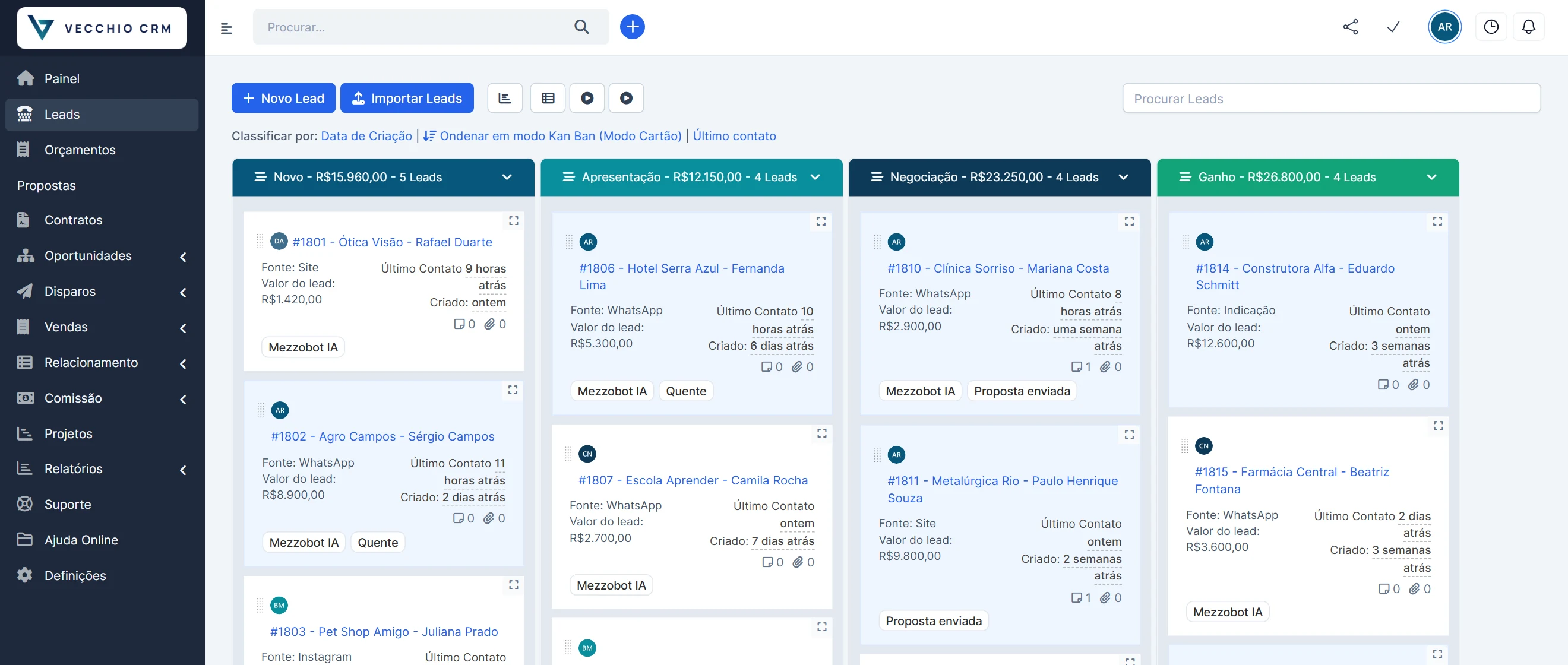Expand lead card #1801 Ótica Visão
The height and width of the screenshot is (665, 1568).
(x=514, y=220)
